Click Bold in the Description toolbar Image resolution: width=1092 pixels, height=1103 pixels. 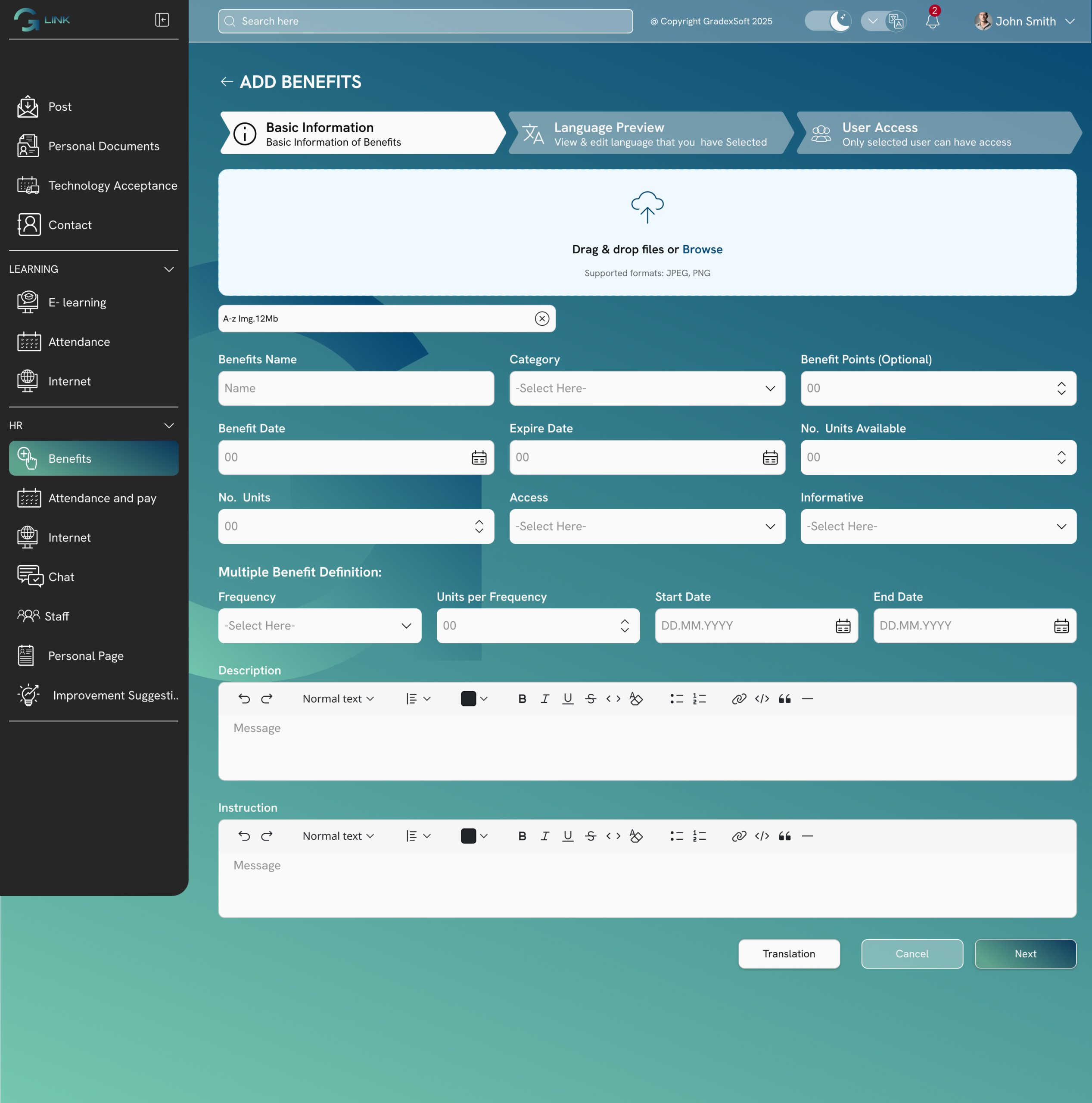[522, 699]
